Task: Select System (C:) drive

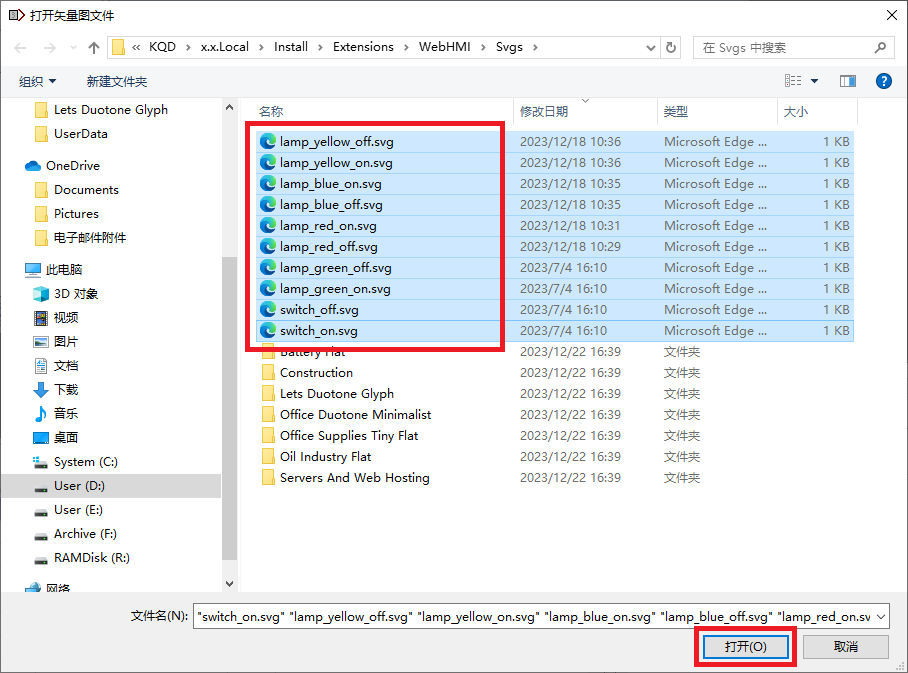Action: 86,462
